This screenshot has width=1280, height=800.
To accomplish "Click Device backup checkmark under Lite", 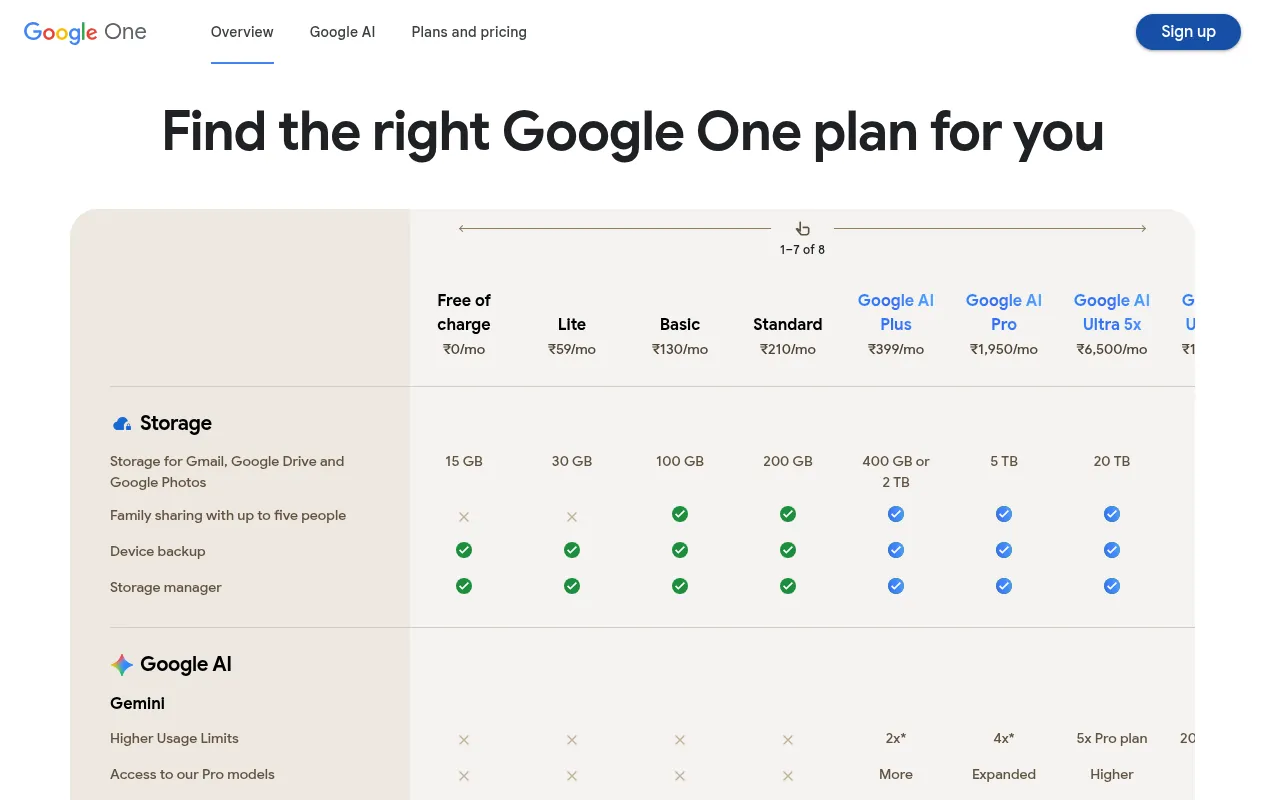I will 572,550.
